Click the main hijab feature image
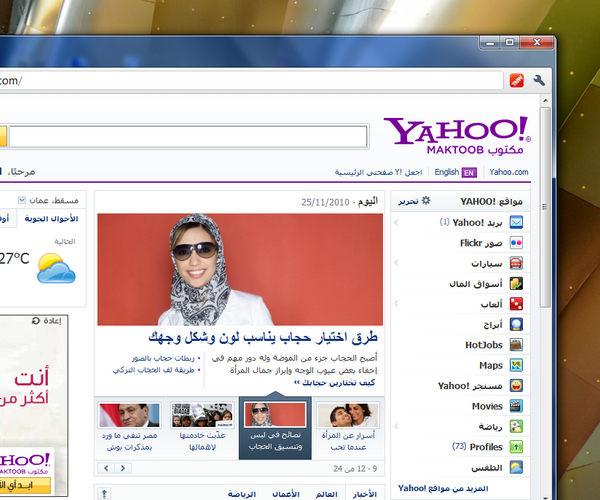 240,269
